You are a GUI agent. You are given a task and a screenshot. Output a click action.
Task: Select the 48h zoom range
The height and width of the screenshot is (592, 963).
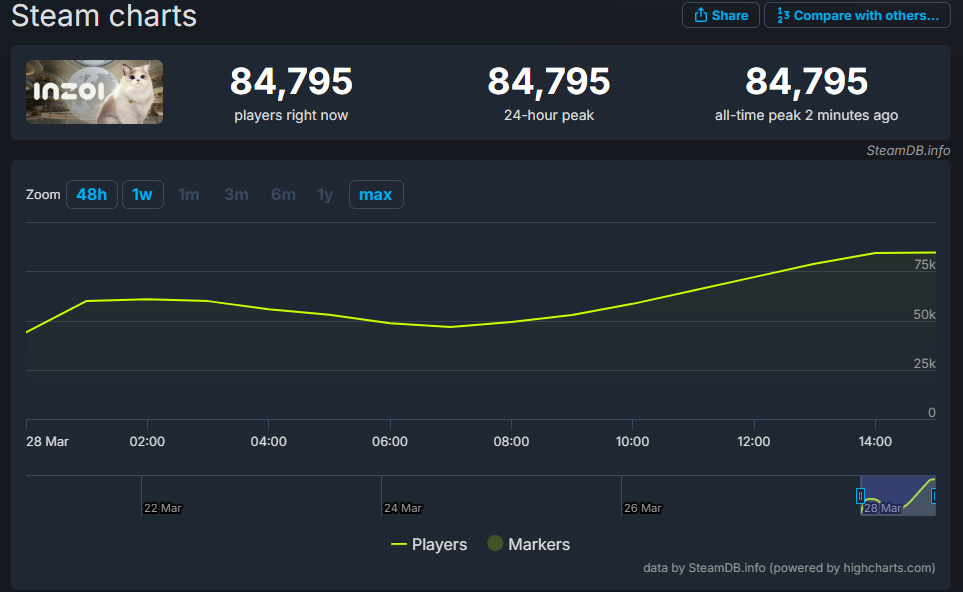(x=92, y=195)
